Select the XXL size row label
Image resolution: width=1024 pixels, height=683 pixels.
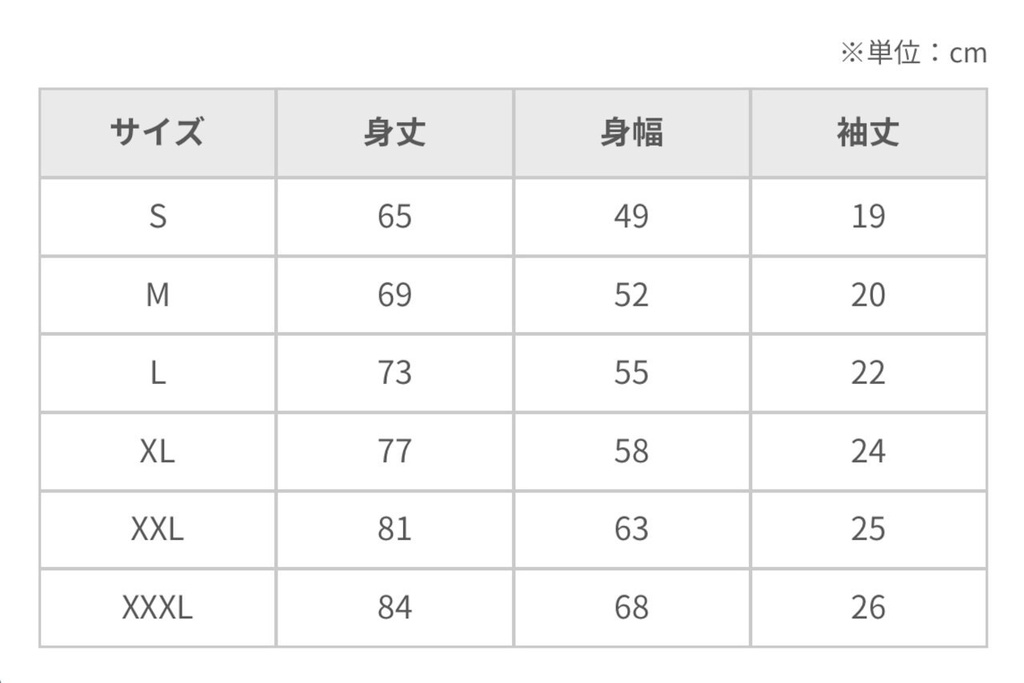(157, 529)
